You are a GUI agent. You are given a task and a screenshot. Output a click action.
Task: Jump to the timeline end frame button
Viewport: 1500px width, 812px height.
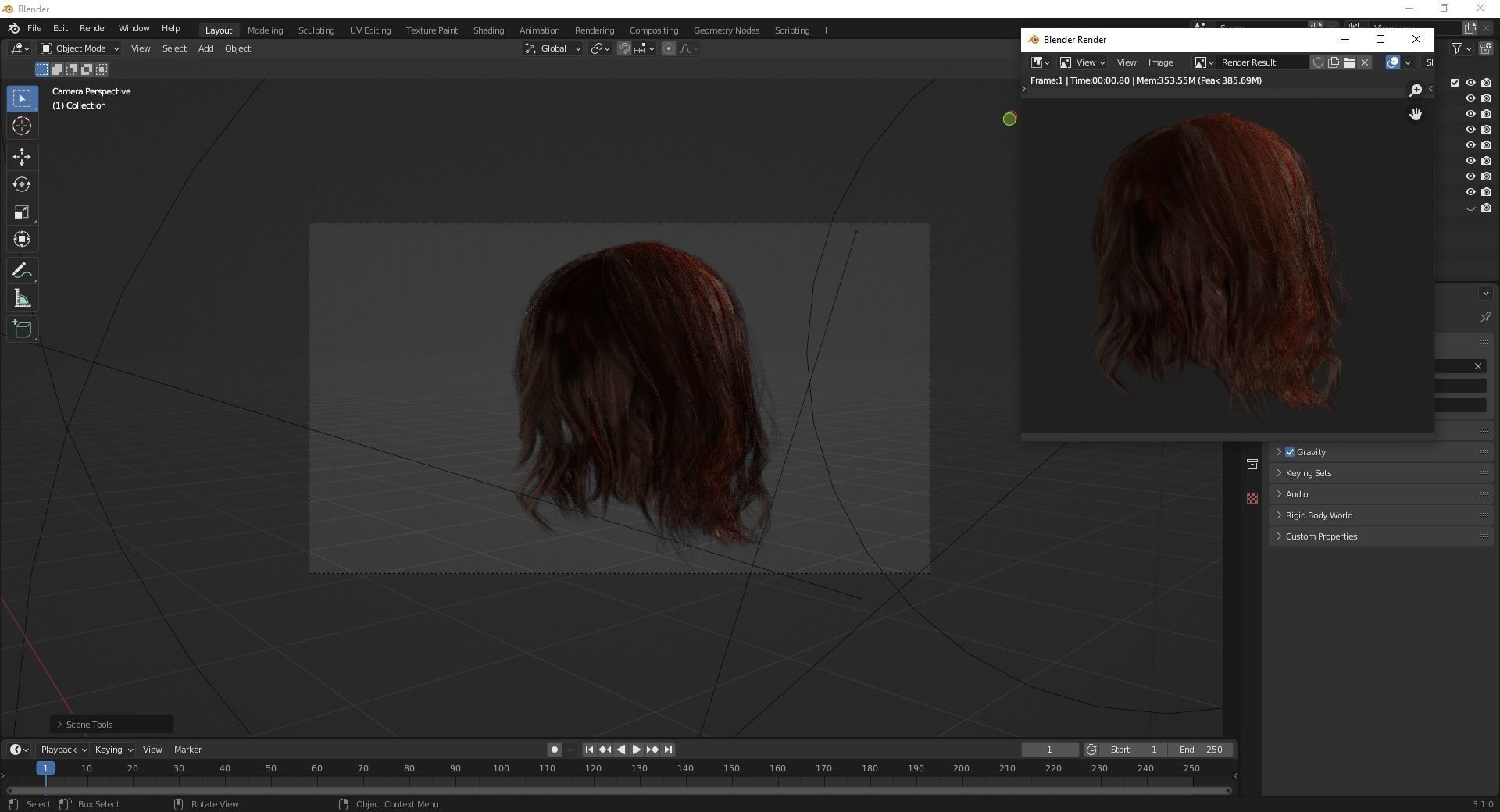coord(668,750)
